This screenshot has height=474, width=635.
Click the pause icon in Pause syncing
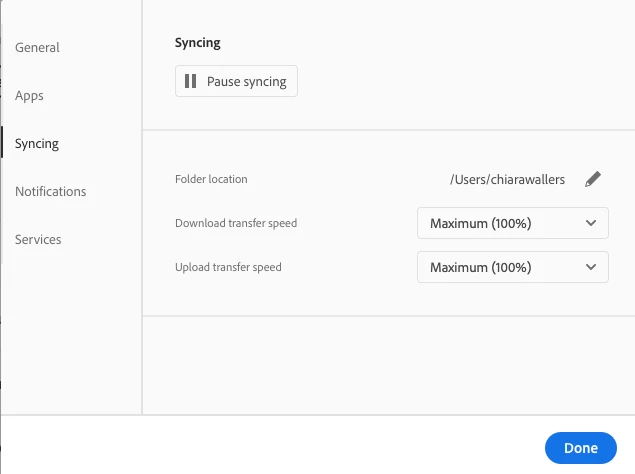coord(191,82)
